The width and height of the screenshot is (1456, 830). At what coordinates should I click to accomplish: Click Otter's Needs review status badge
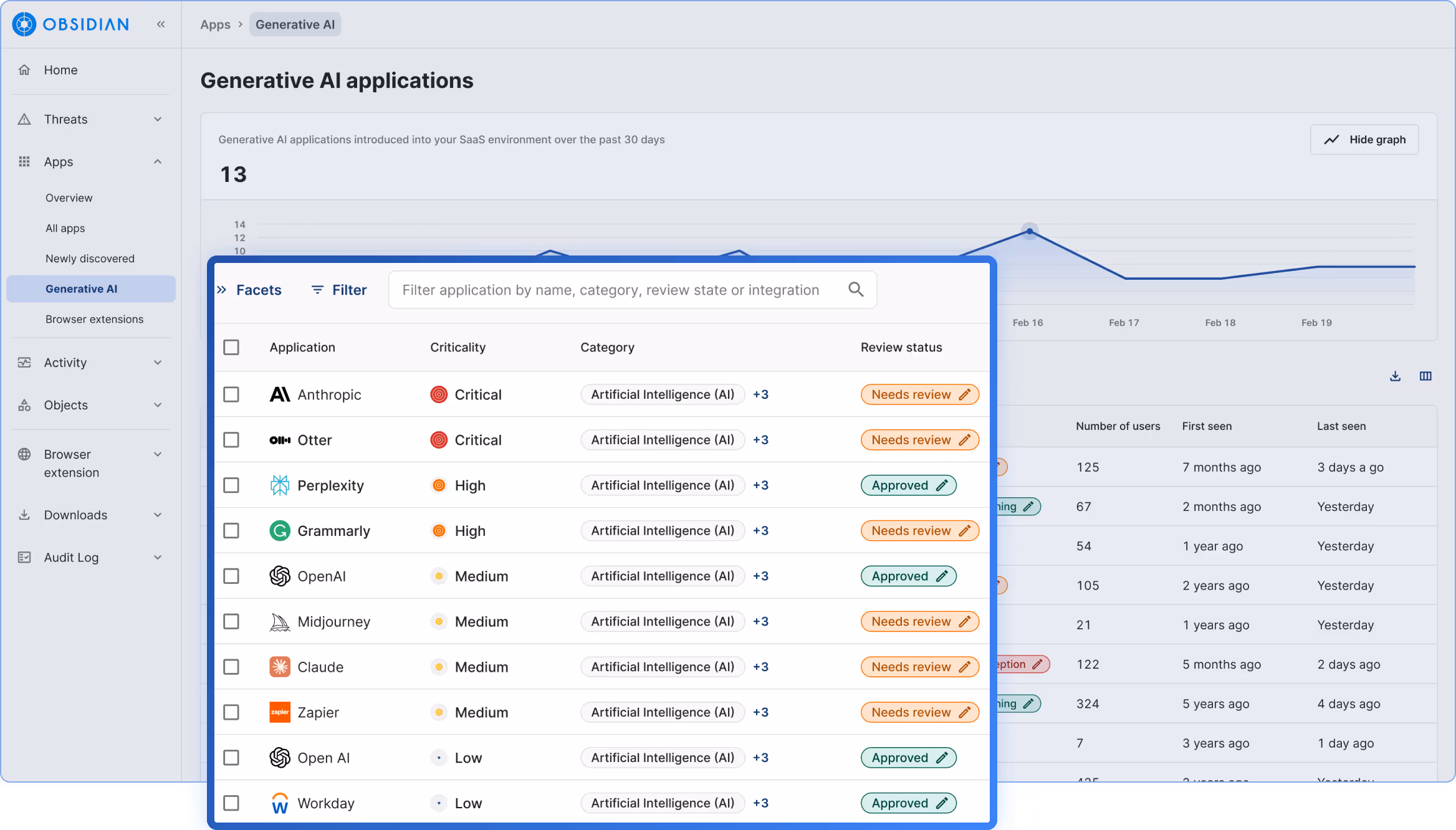(920, 440)
